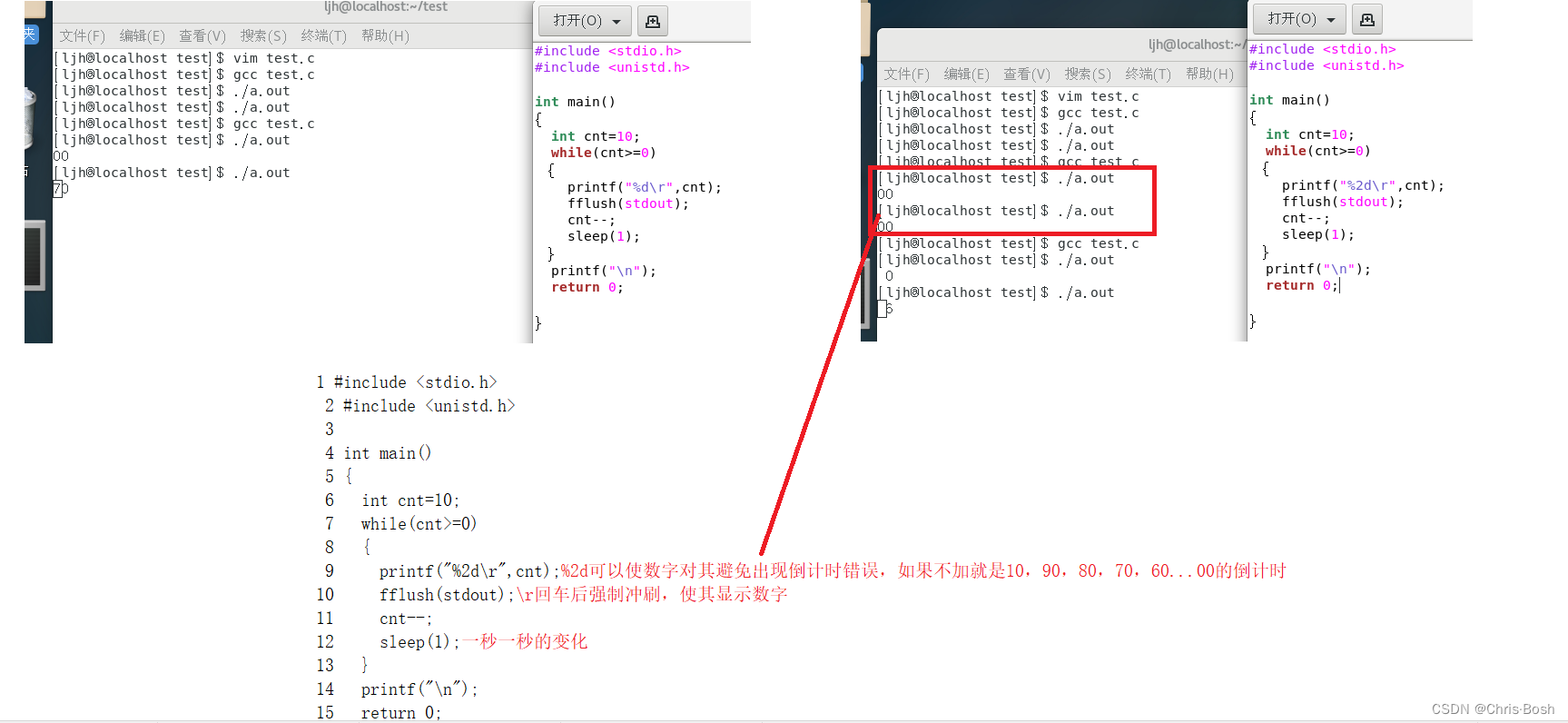The height and width of the screenshot is (723, 1568).
Task: Click red comment '\r回车后强制冲刷'
Action: (652, 594)
